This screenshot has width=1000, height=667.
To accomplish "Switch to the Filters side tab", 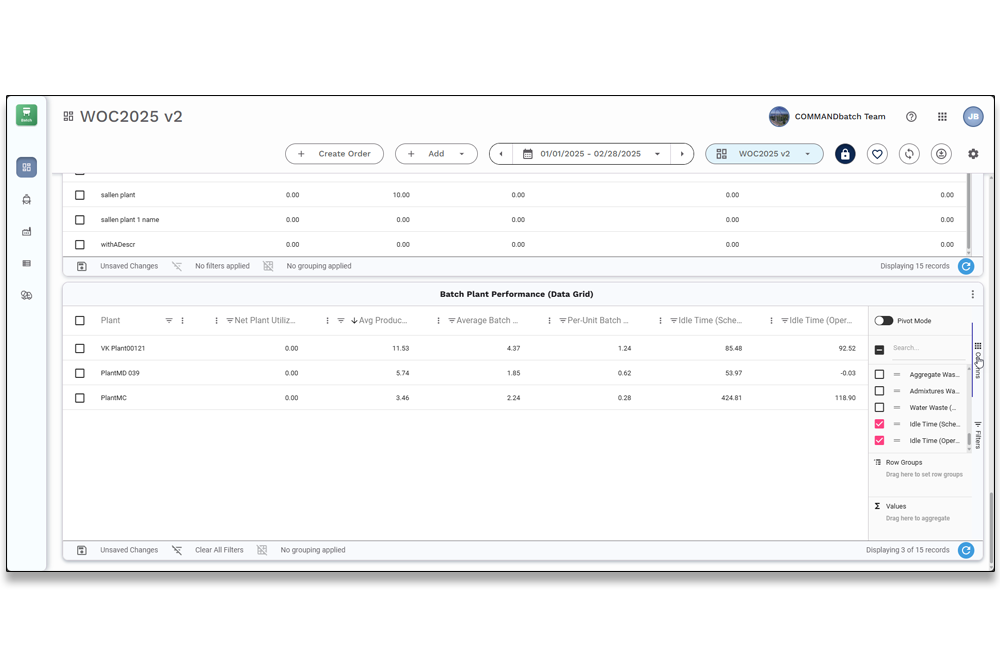I will pyautogui.click(x=977, y=435).
